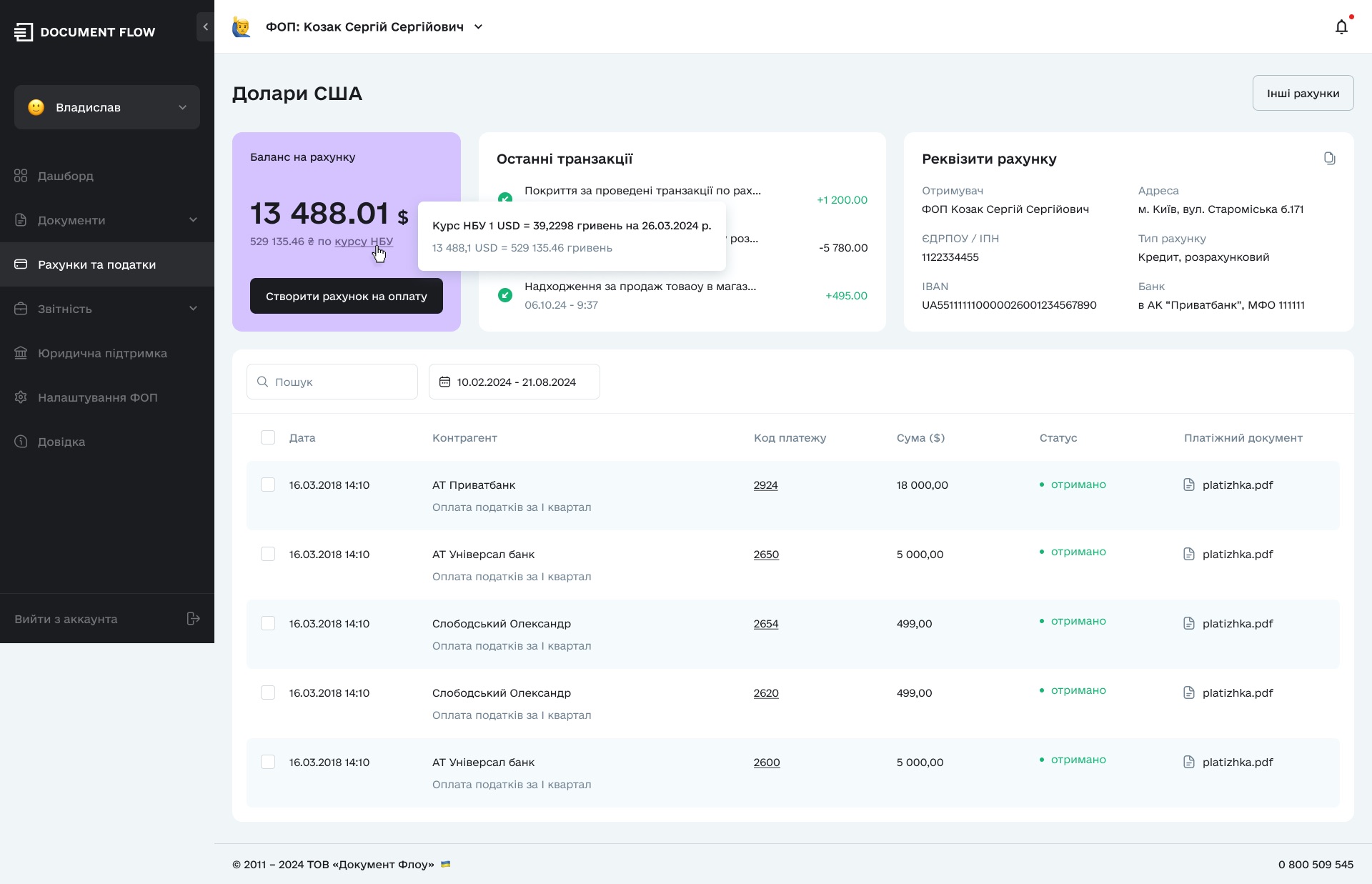The image size is (1372, 884).
Task: Expand the Звітність menu chevron
Action: tap(193, 309)
